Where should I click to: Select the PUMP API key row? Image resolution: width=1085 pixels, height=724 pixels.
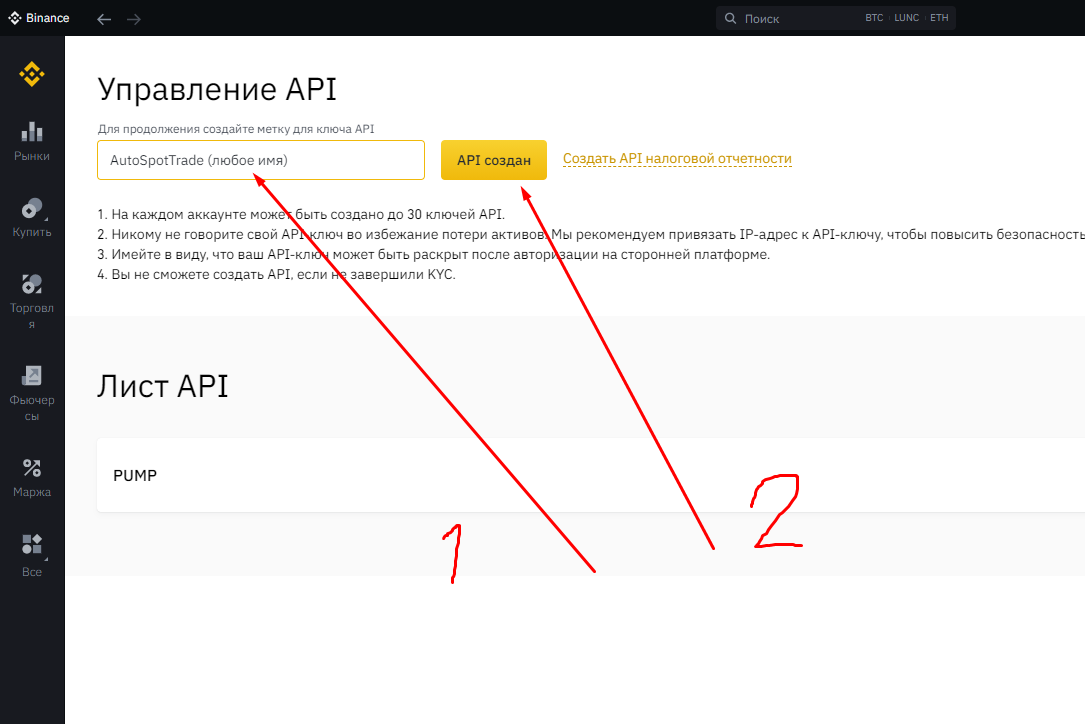click(591, 476)
